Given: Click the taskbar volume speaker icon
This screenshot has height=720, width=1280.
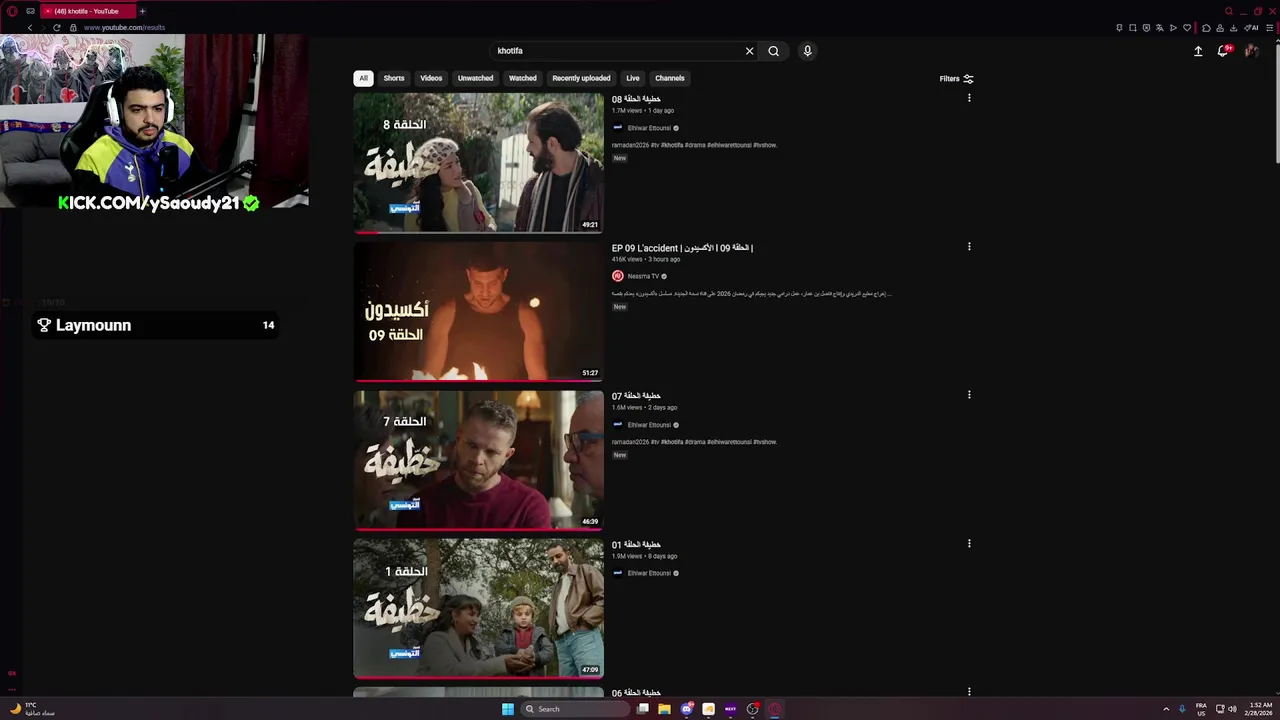Looking at the screenshot, I should [x=1232, y=709].
